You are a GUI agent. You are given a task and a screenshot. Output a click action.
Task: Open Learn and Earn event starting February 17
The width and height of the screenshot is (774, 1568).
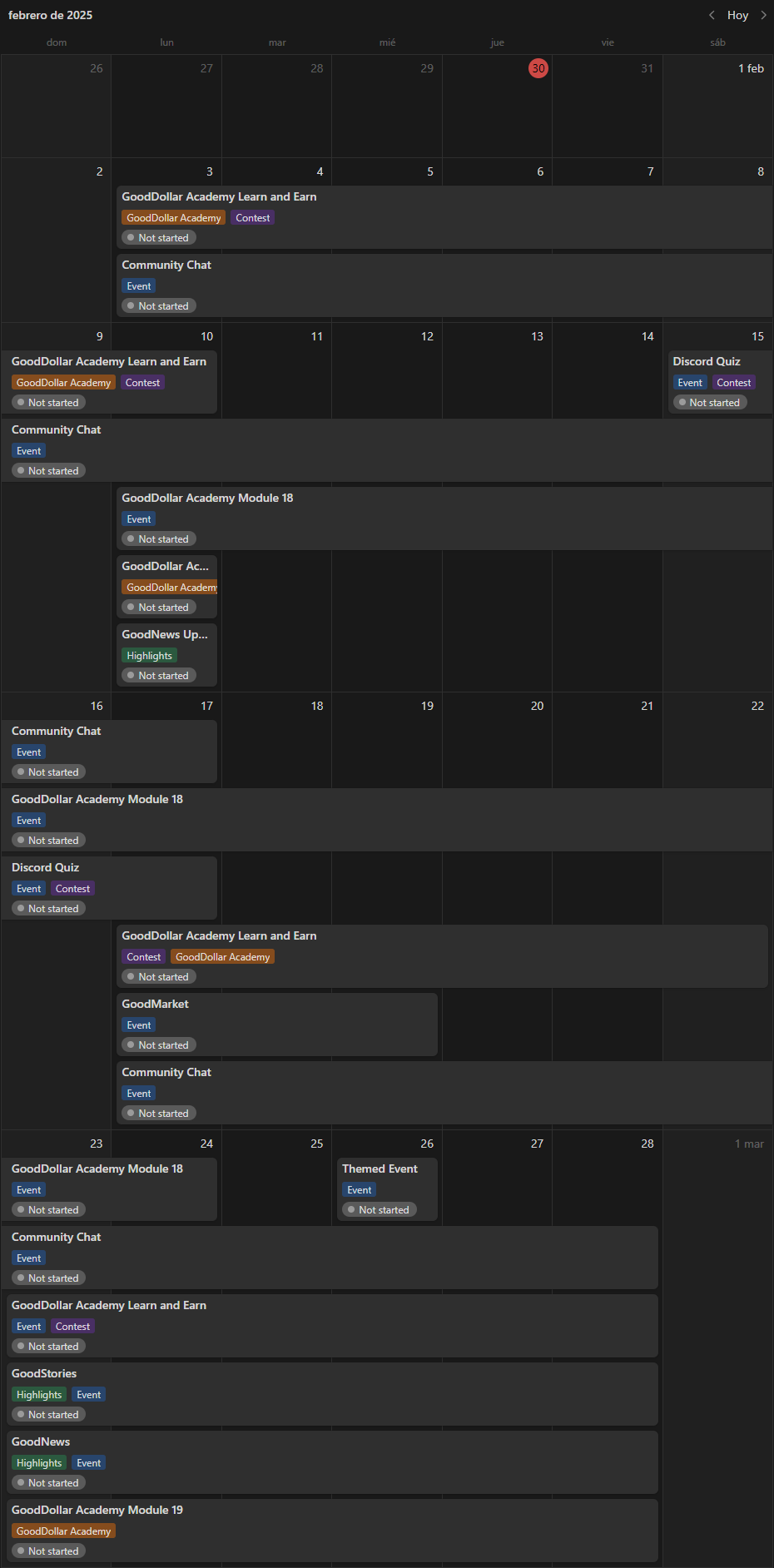pos(442,956)
